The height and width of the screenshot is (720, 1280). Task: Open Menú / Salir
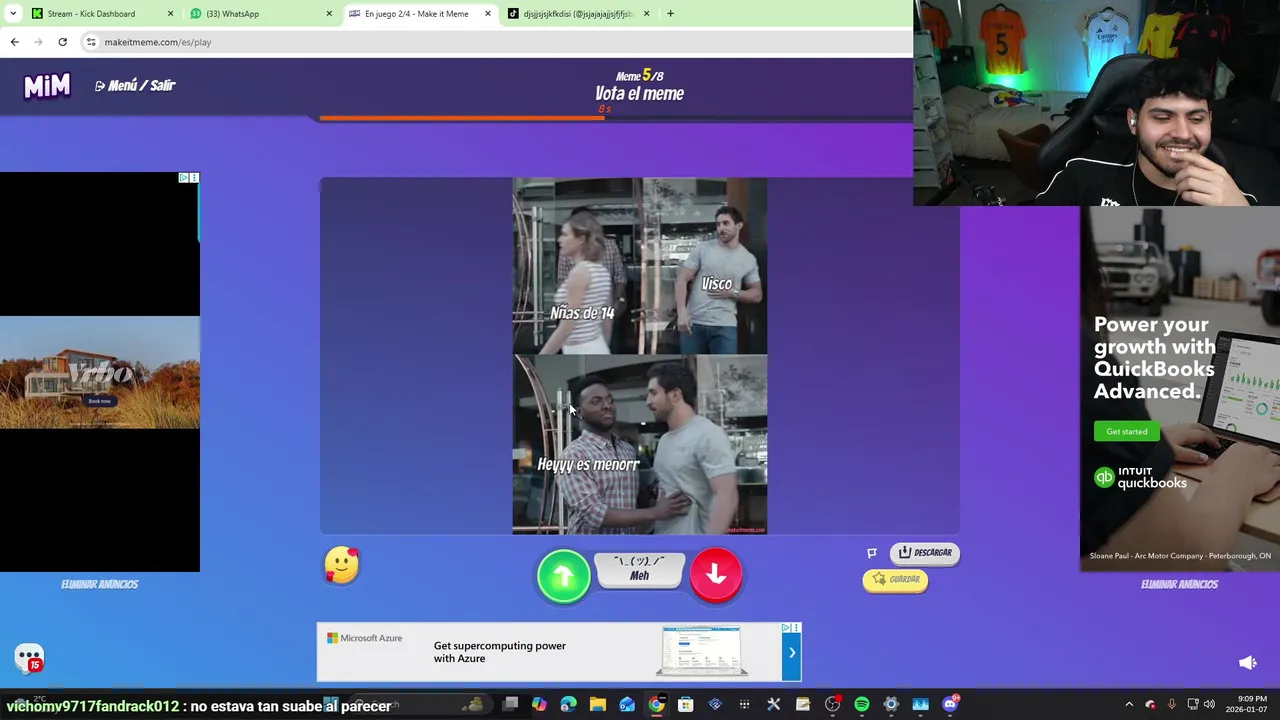point(135,86)
